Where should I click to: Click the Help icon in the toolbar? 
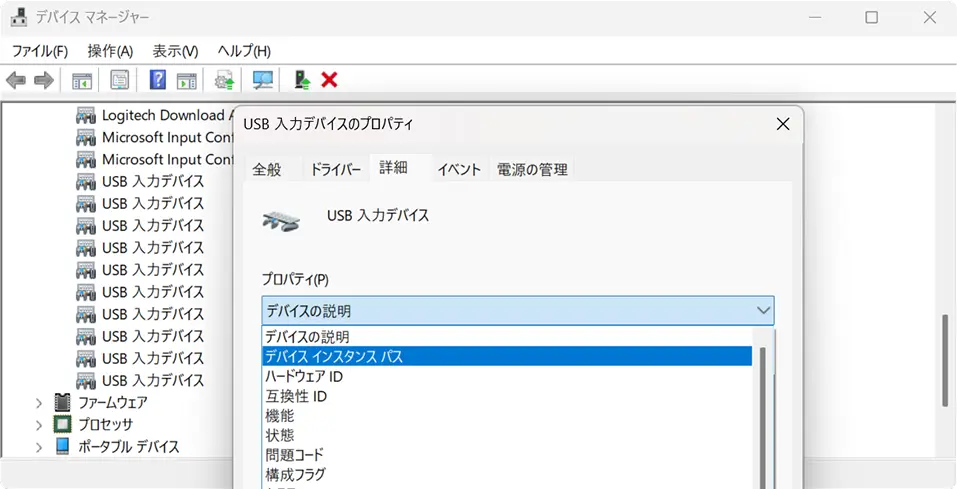[157, 80]
